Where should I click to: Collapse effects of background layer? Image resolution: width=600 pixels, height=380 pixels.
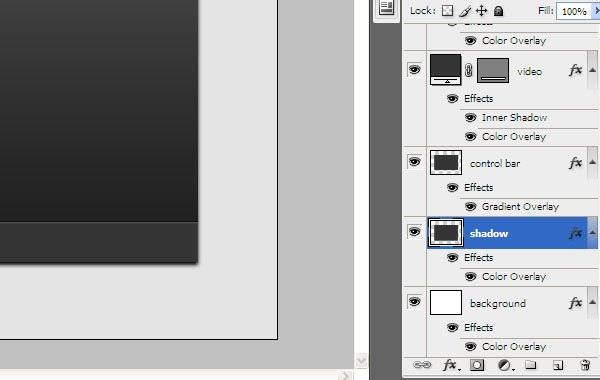point(592,302)
